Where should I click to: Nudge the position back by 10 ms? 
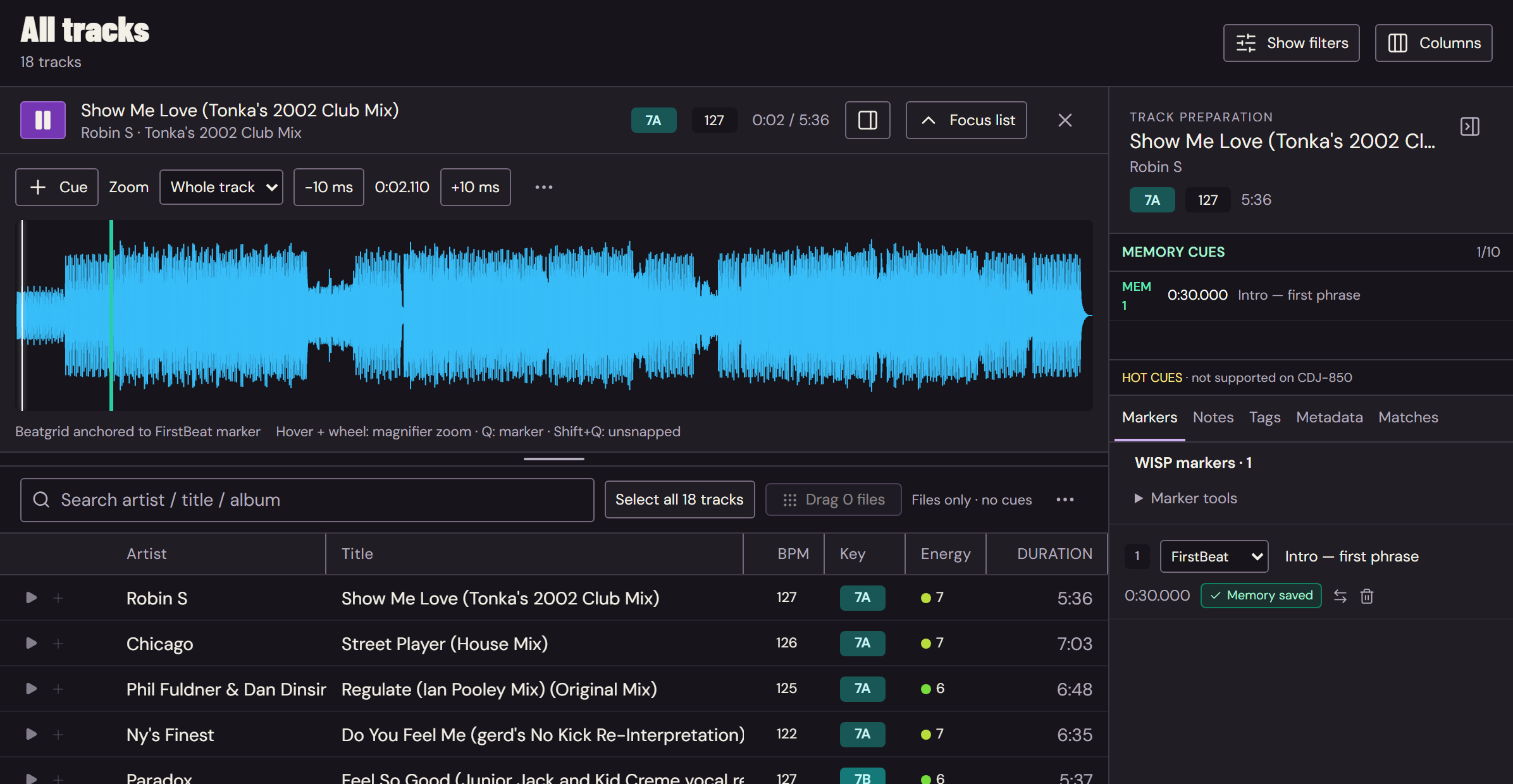329,187
